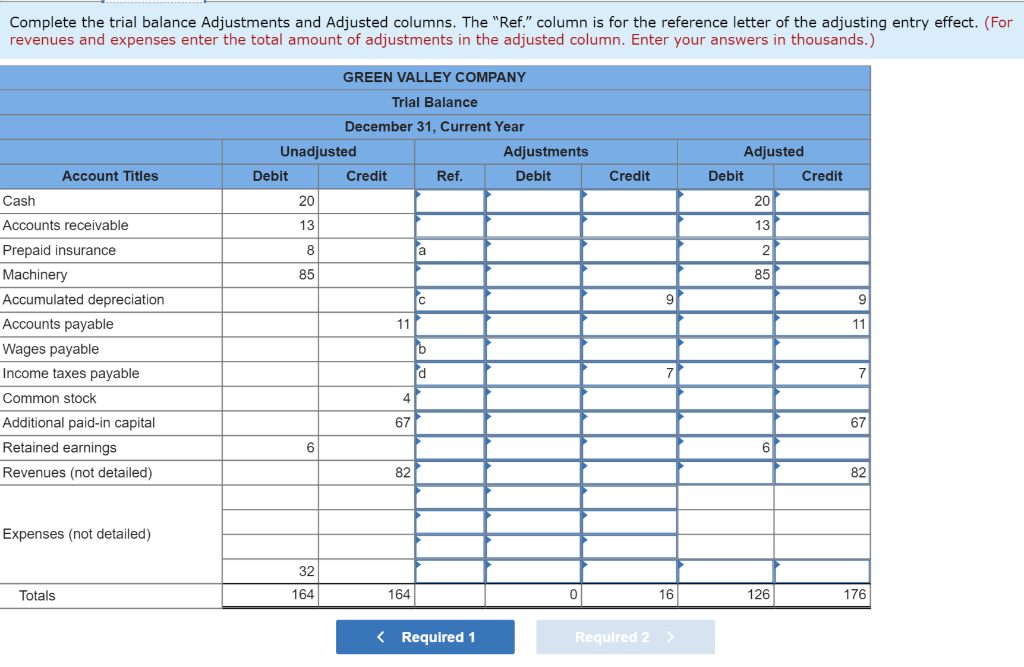
Task: Click Adjustments Debit field for Accounts receivable
Action: [534, 225]
